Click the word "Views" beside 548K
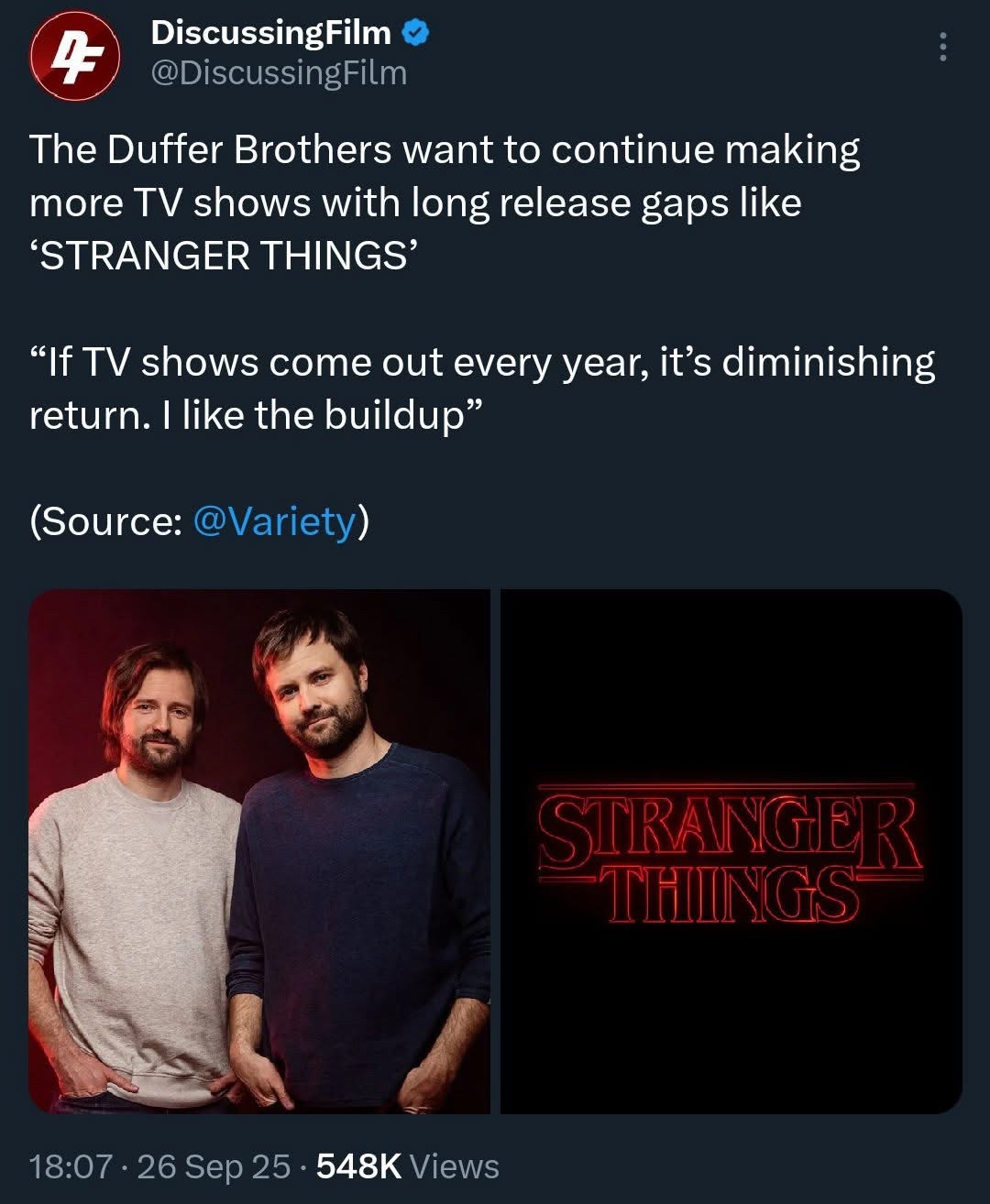The height and width of the screenshot is (1204, 990). click(x=454, y=1166)
